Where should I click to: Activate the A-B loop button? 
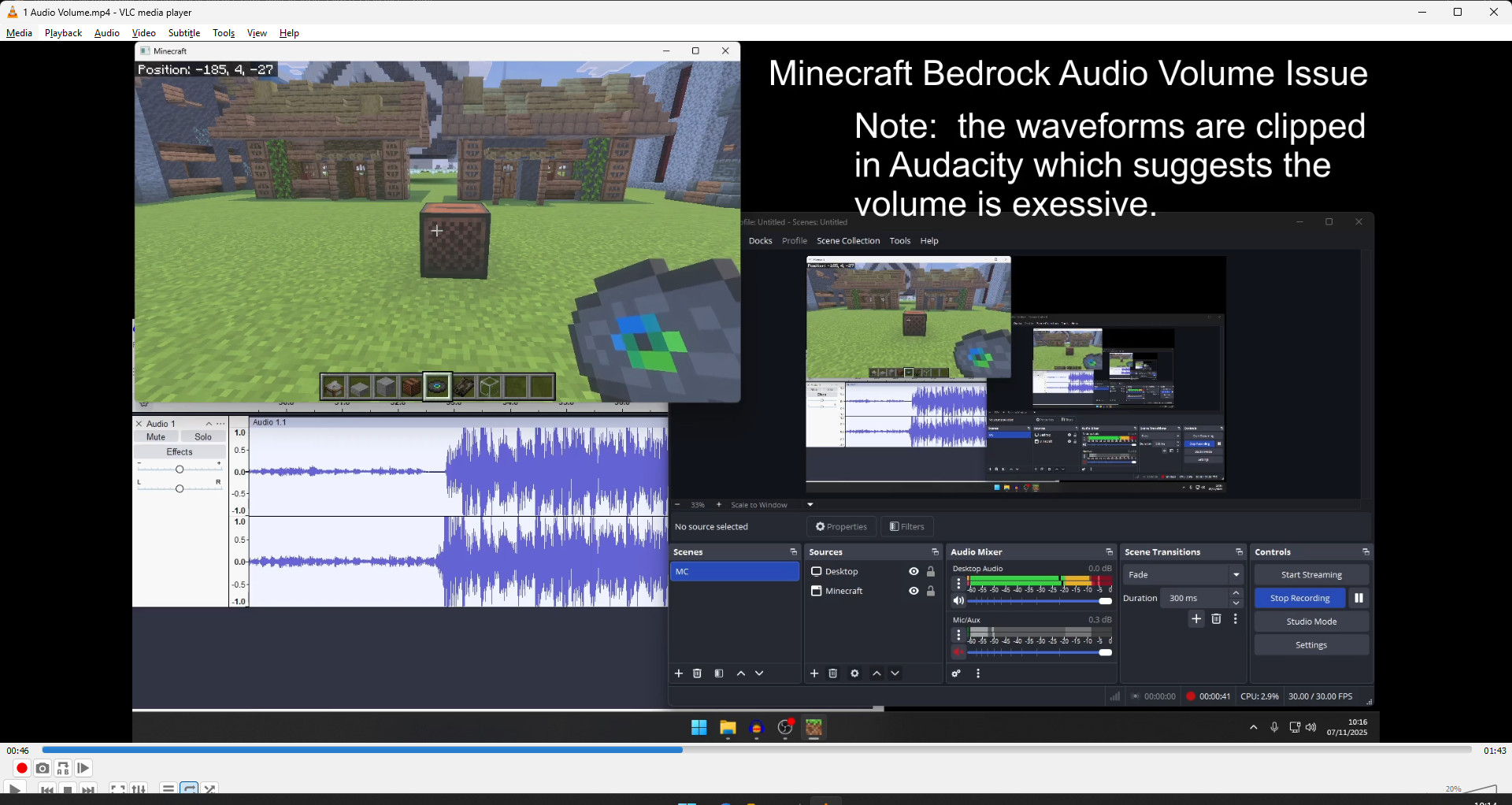coord(63,768)
